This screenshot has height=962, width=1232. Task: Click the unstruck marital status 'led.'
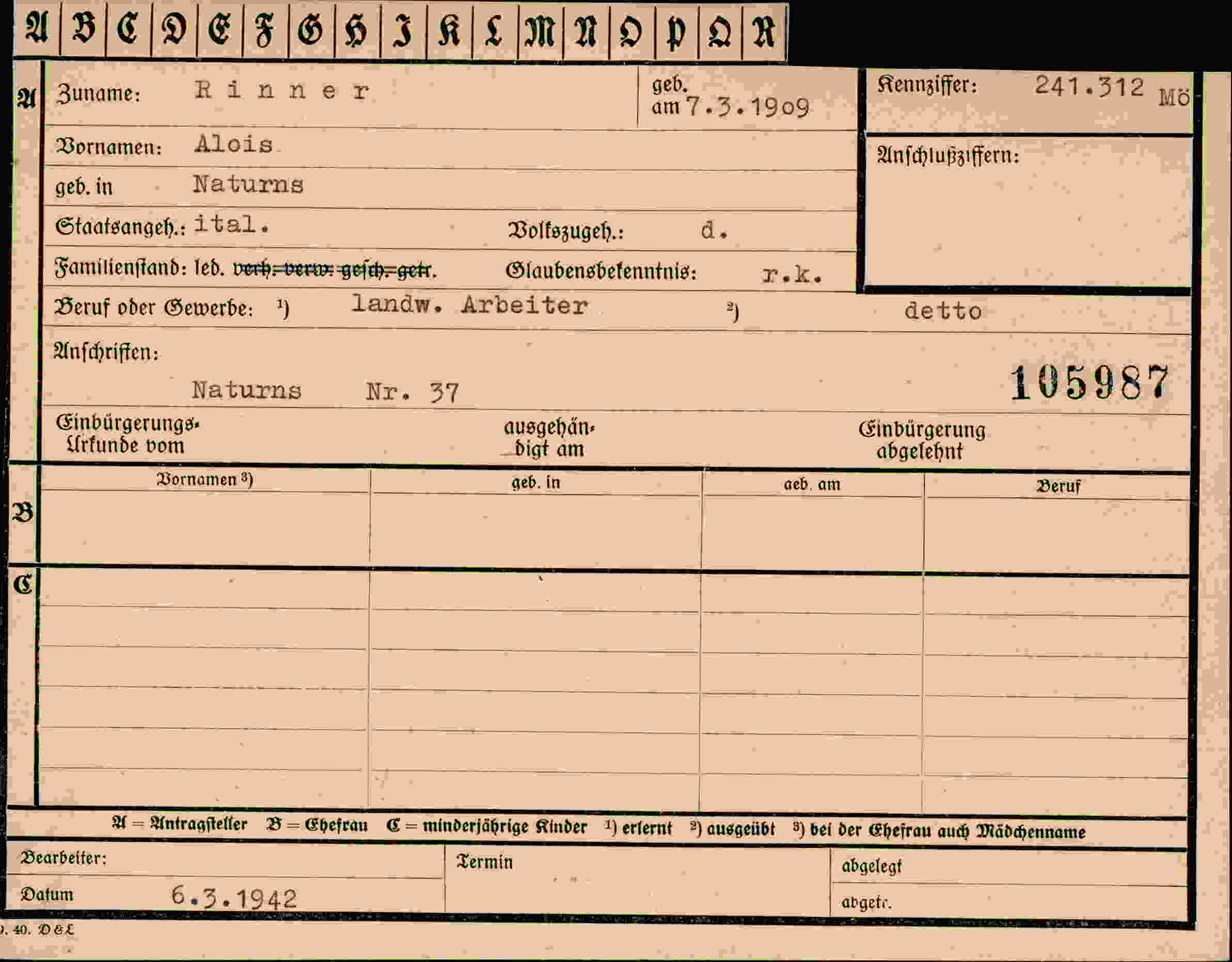click(x=209, y=268)
